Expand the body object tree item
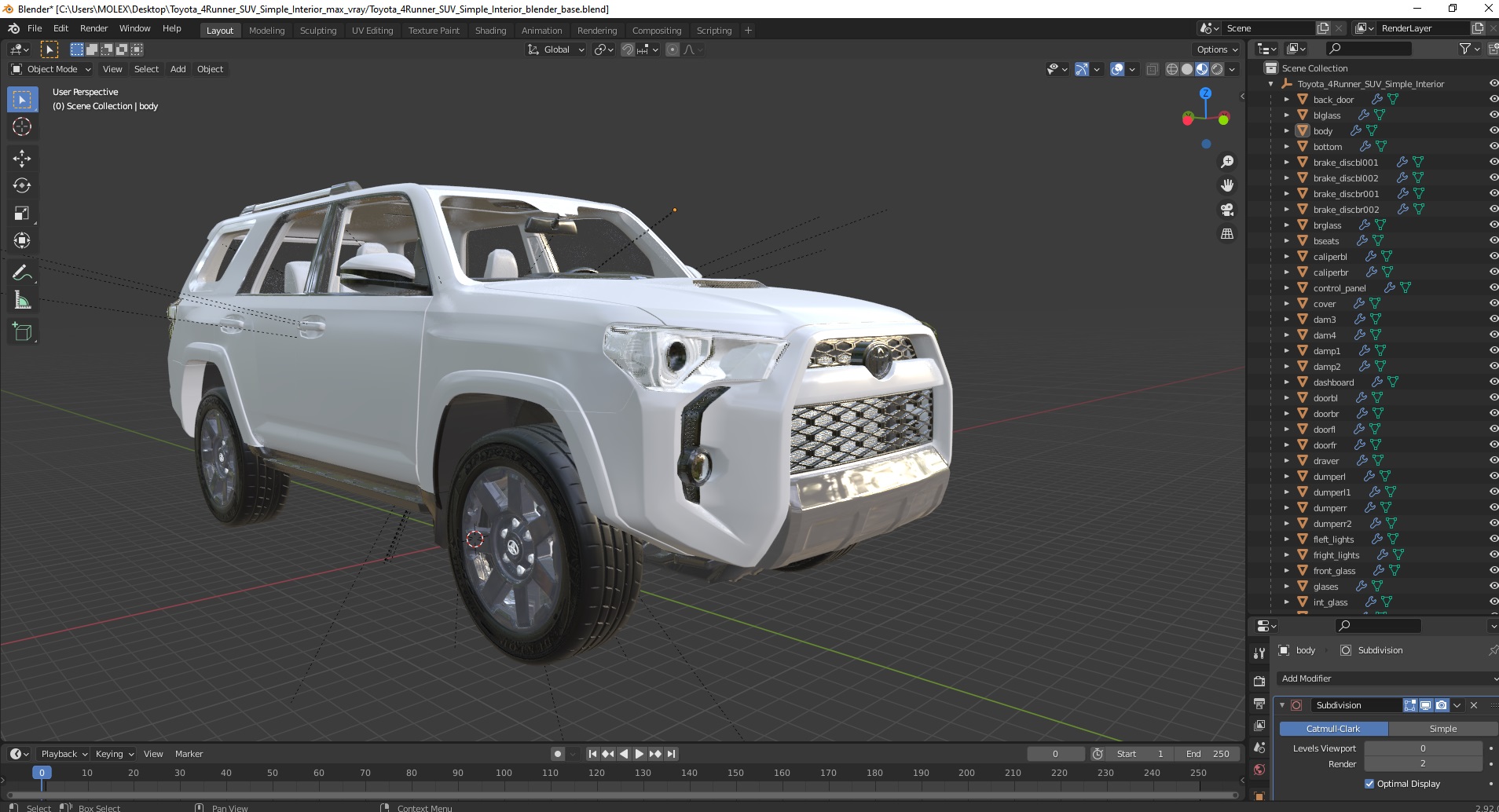 (x=1286, y=131)
